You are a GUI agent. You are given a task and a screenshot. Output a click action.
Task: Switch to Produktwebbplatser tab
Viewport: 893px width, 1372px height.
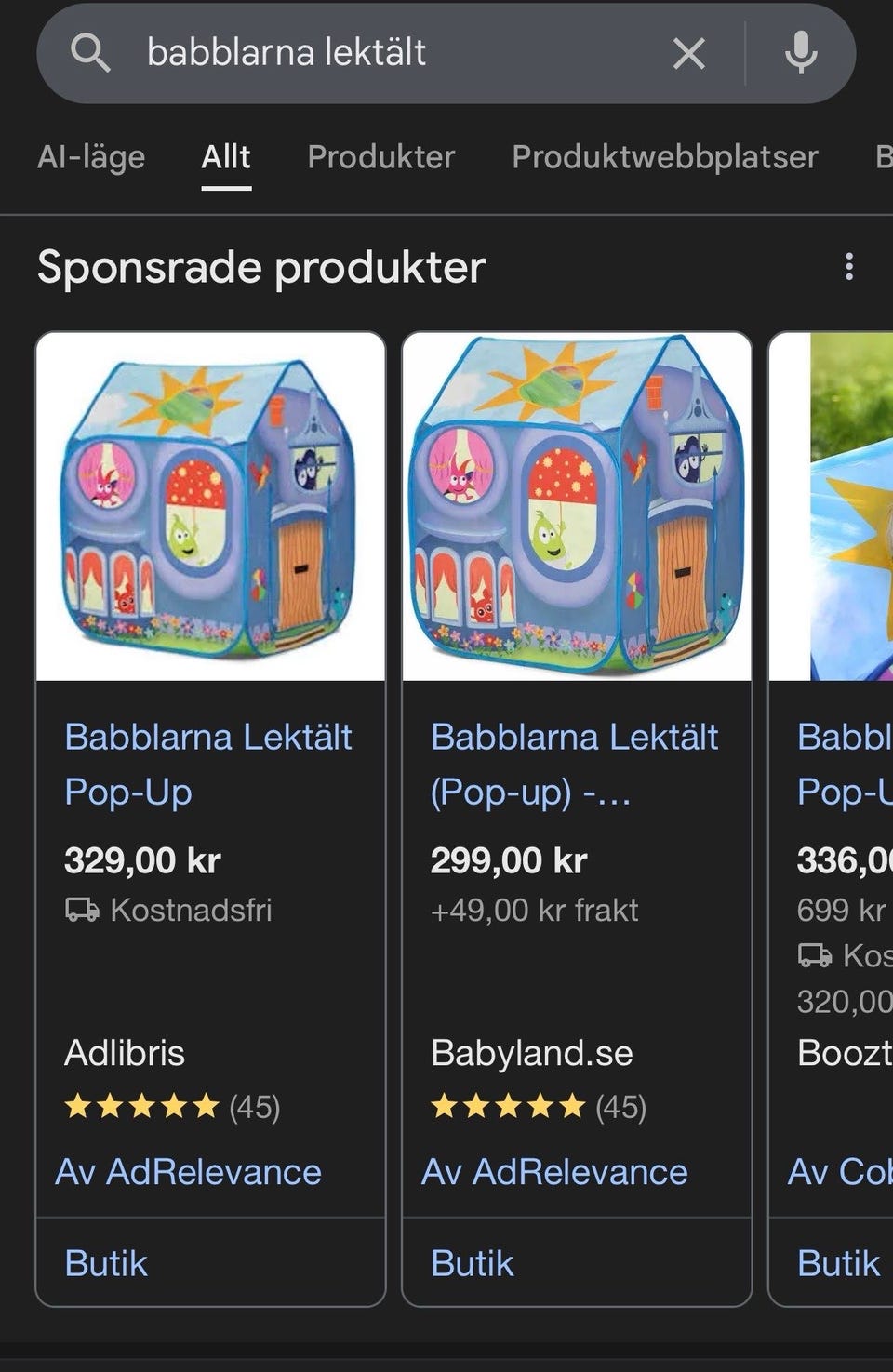tap(665, 157)
